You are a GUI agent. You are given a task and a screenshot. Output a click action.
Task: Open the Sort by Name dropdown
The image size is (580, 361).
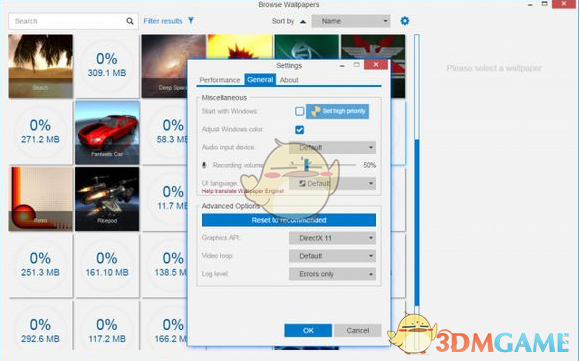[x=351, y=21]
